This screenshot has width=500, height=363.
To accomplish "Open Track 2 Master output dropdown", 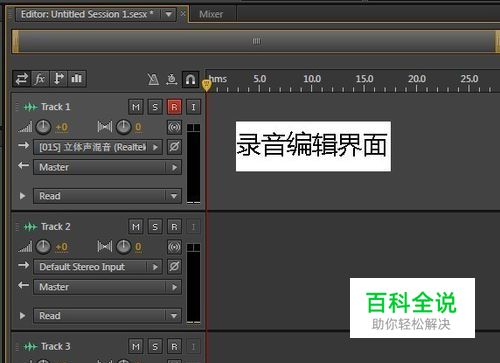I will pyautogui.click(x=107, y=287).
